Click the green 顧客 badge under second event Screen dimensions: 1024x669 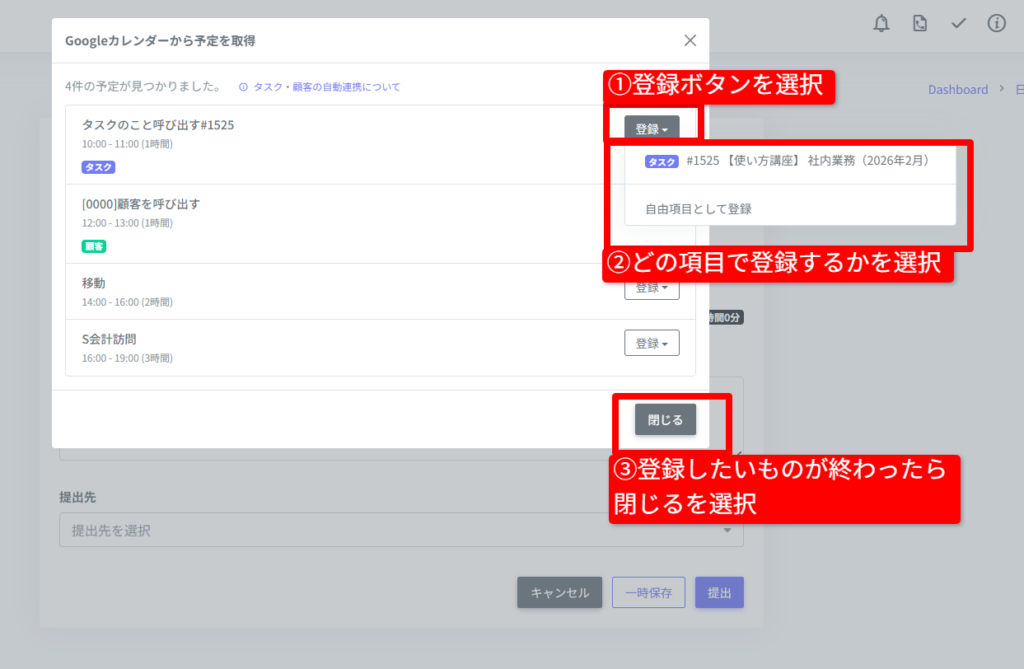click(x=94, y=246)
